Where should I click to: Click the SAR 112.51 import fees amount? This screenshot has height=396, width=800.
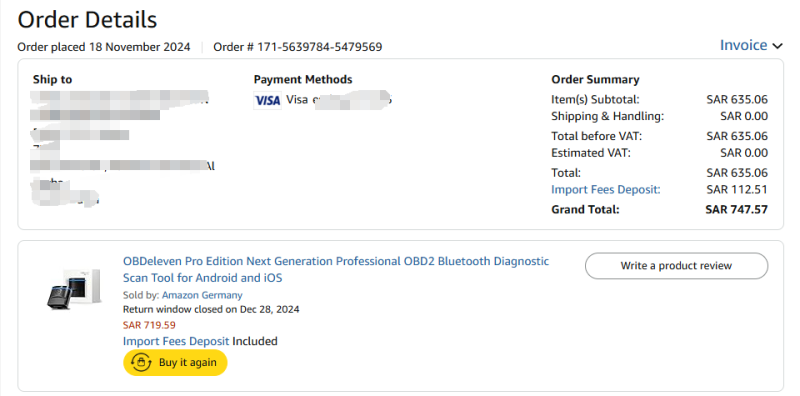737,190
